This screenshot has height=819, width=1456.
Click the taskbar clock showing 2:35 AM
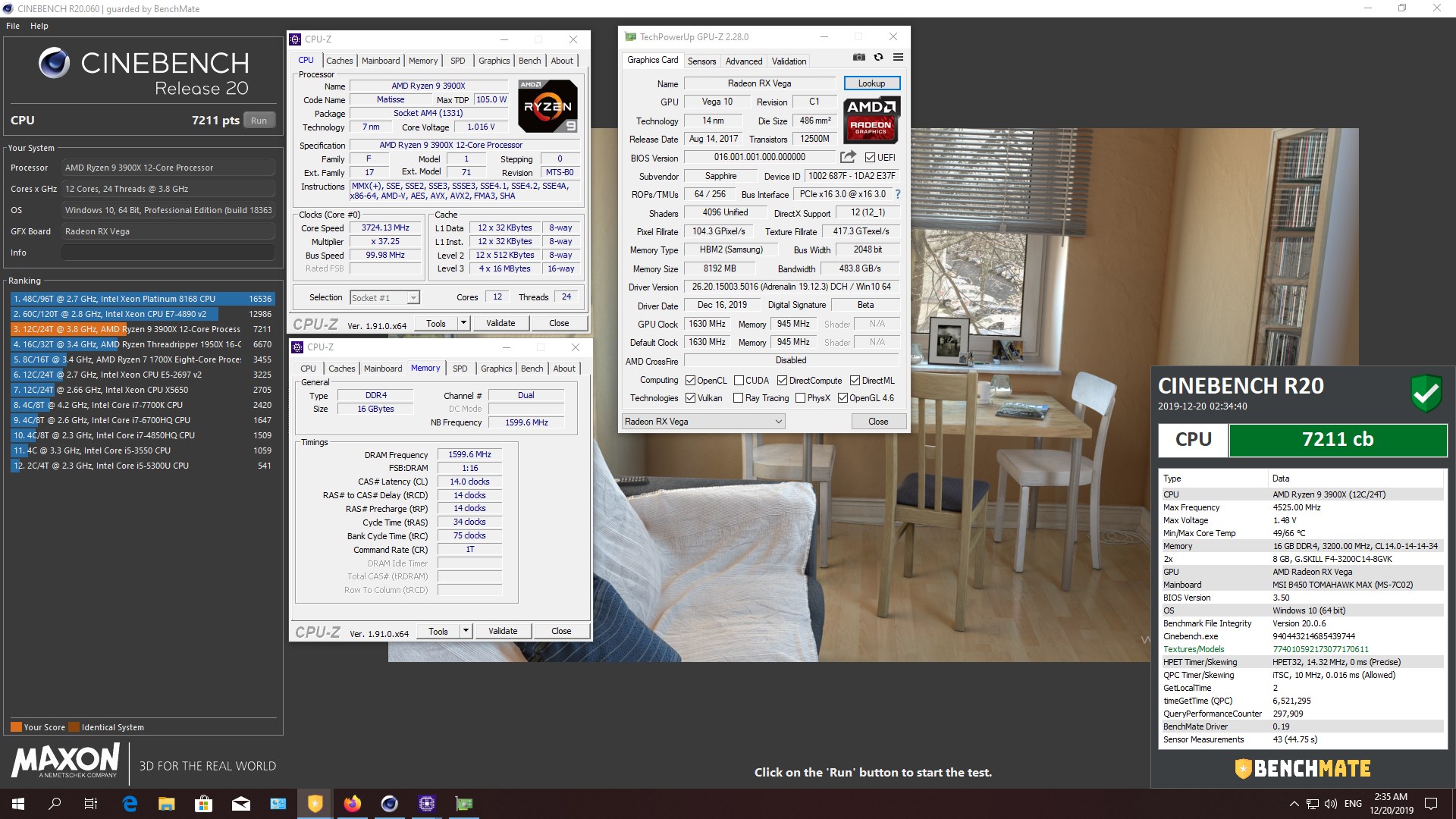tap(1391, 804)
